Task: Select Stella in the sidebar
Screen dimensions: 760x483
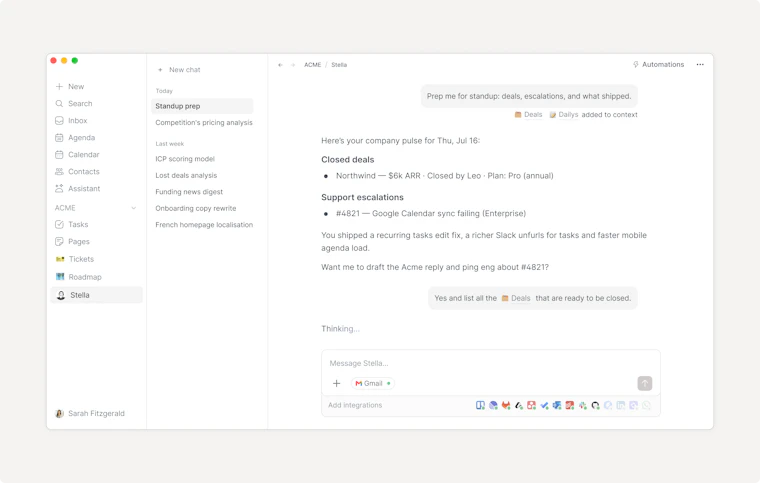Action: 96,295
